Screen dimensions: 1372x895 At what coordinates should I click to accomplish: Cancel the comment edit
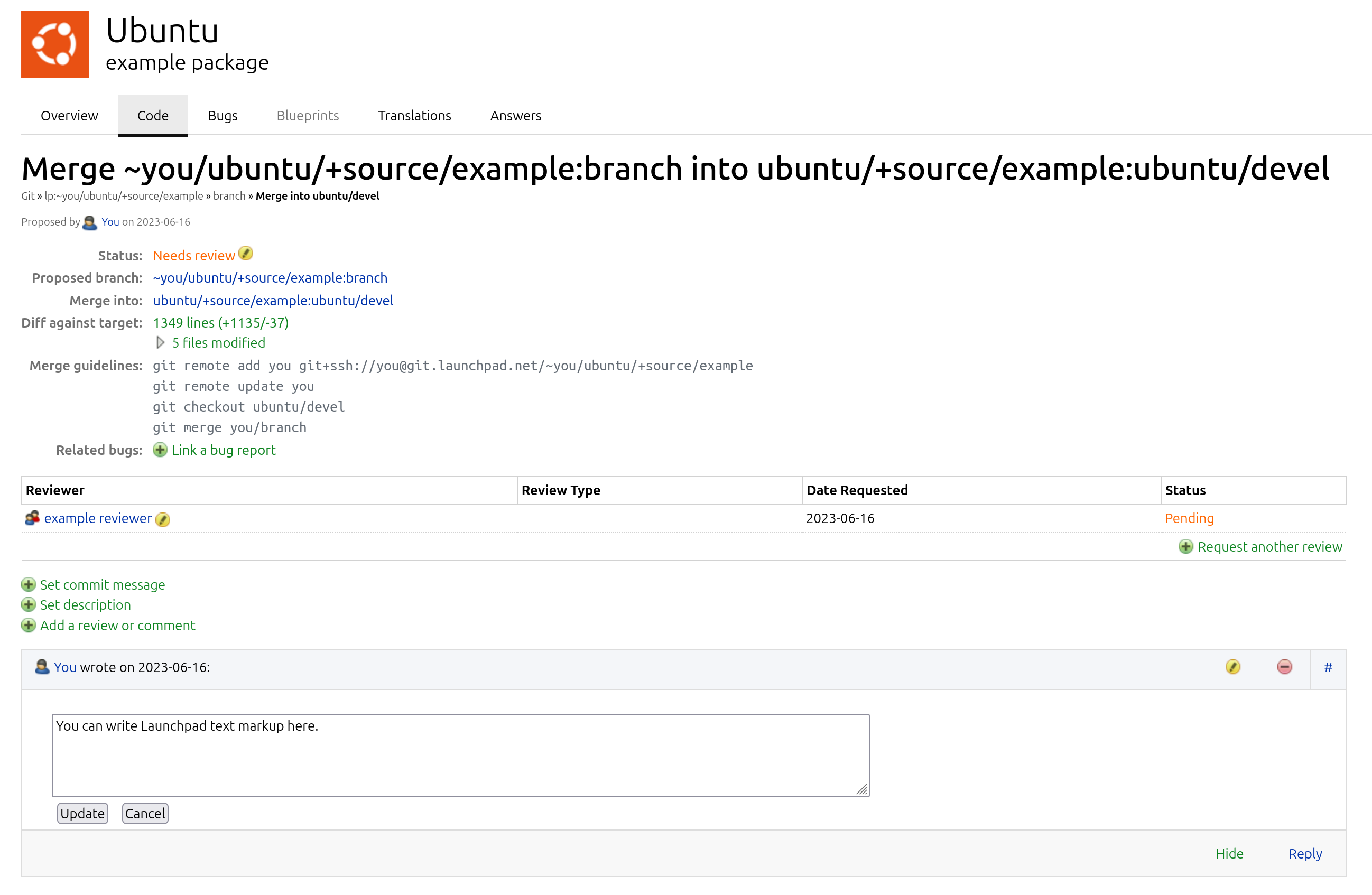pos(145,814)
